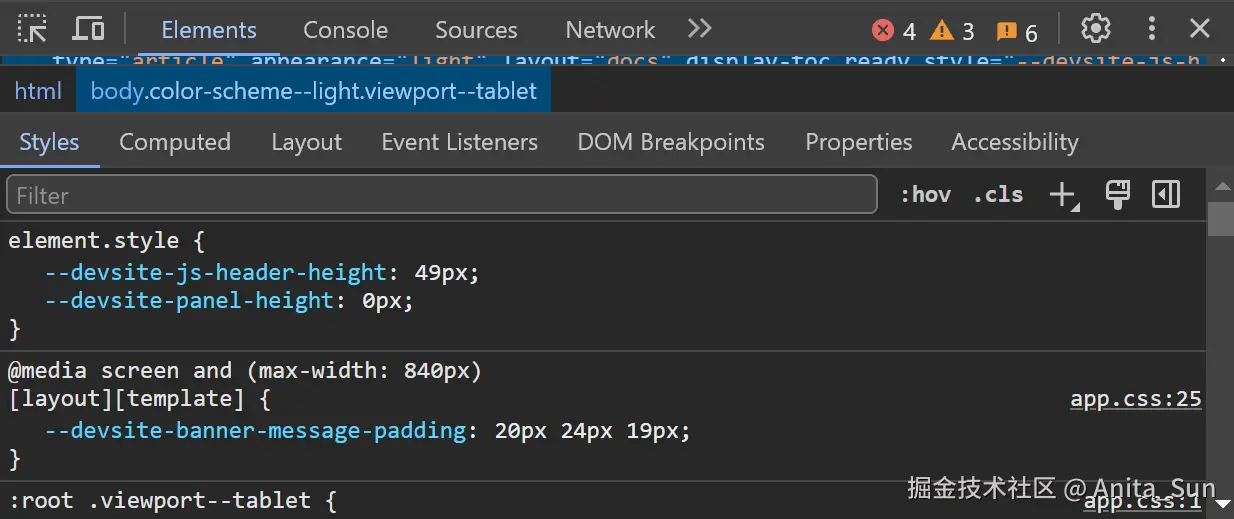Toggle the device toolbar icon
Screen dimensions: 1234x519
pos(89,29)
